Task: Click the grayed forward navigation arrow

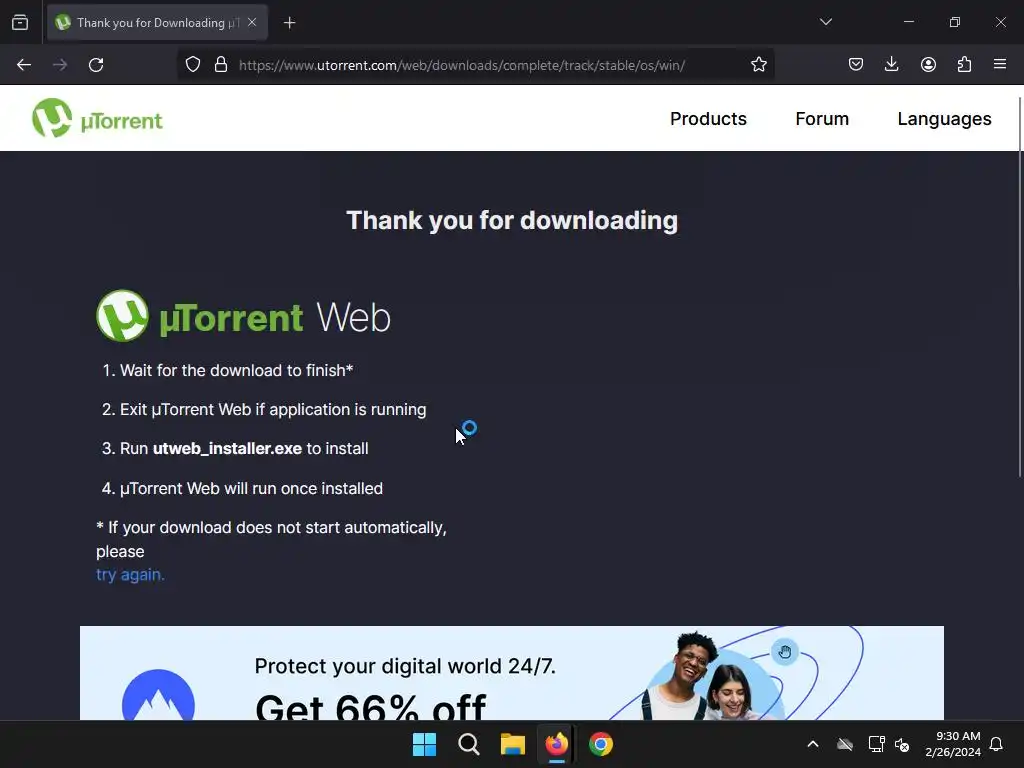Action: click(x=60, y=65)
